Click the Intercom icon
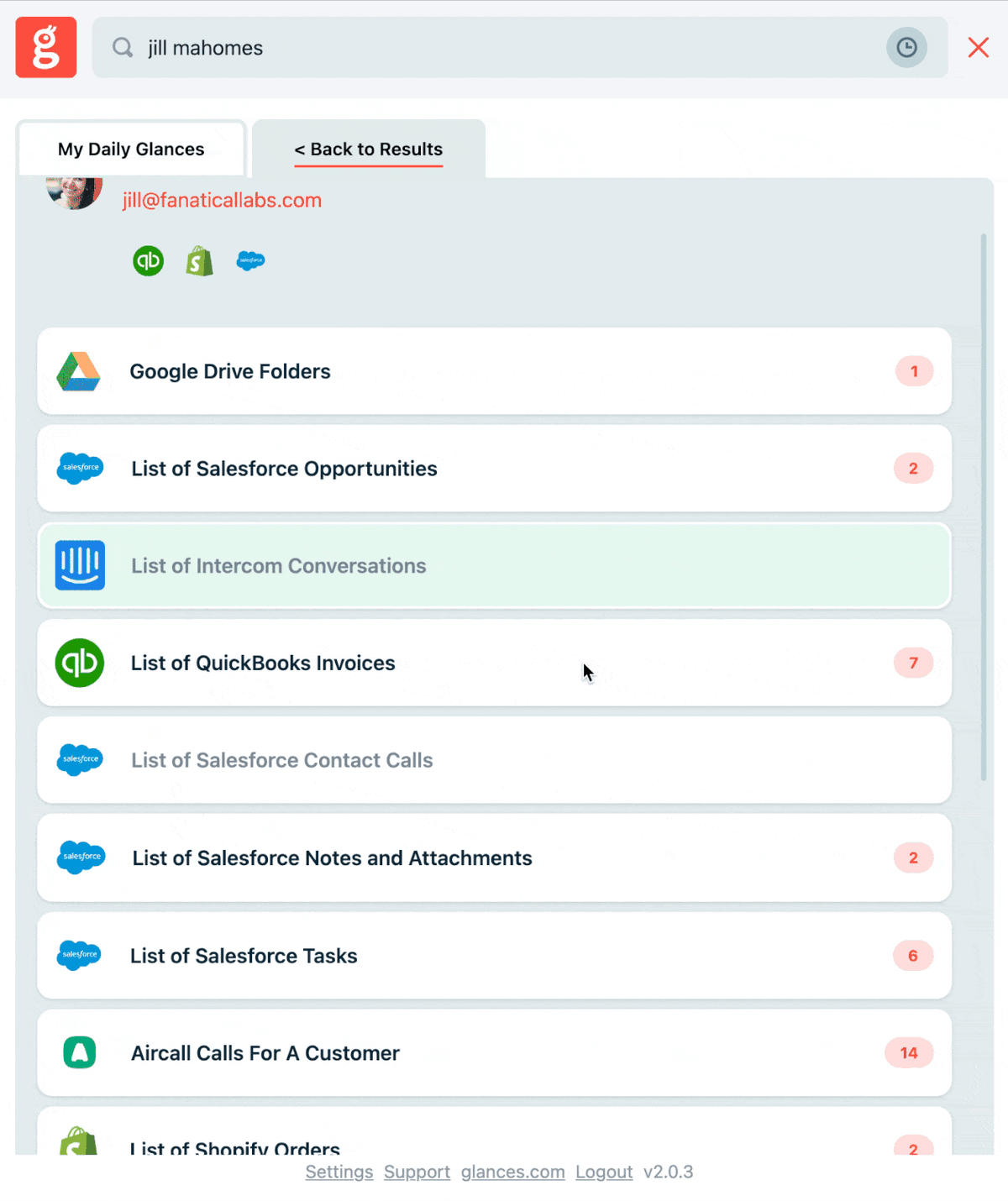Image resolution: width=1008 pixels, height=1201 pixels. [x=80, y=565]
